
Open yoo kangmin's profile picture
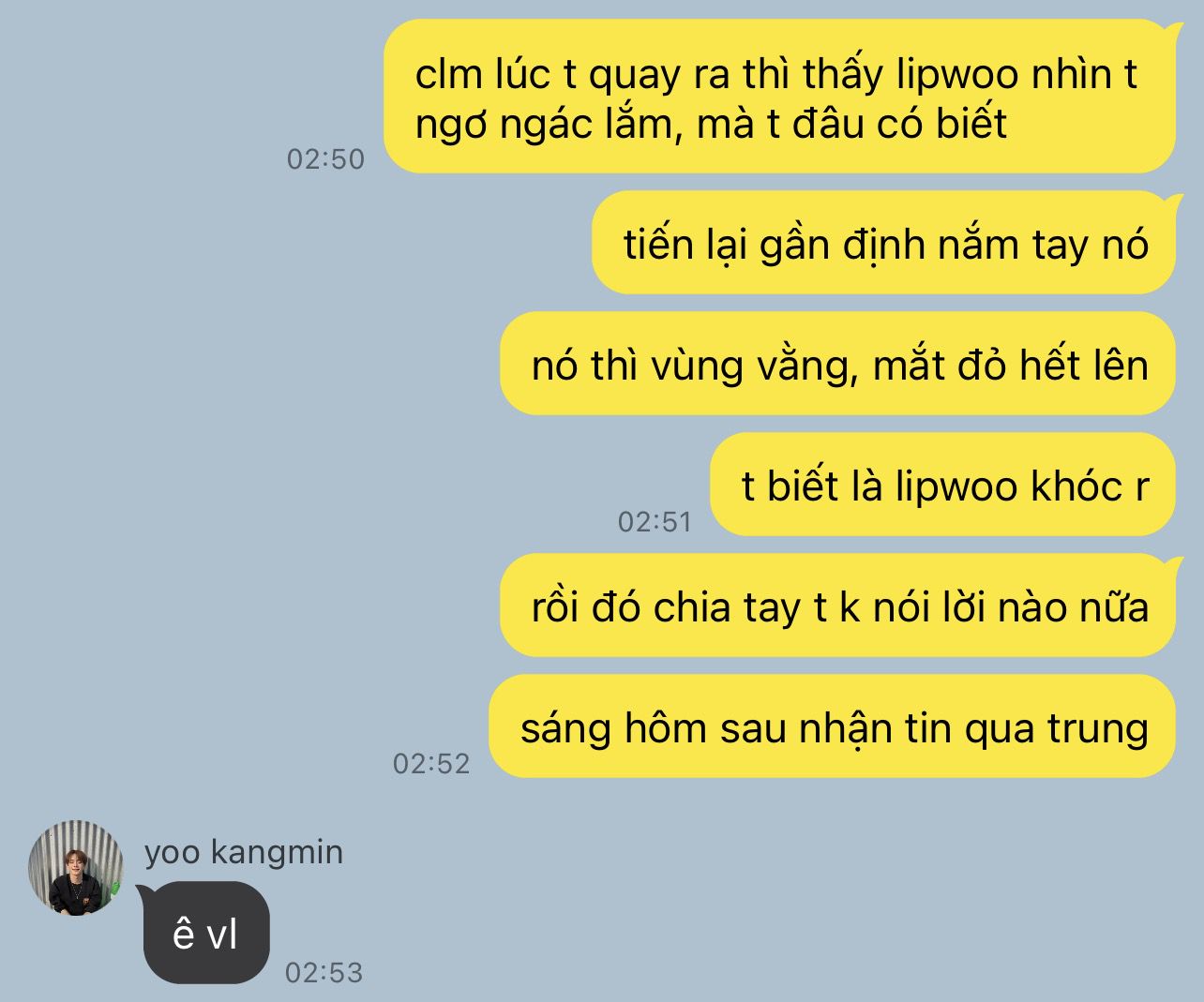click(76, 868)
